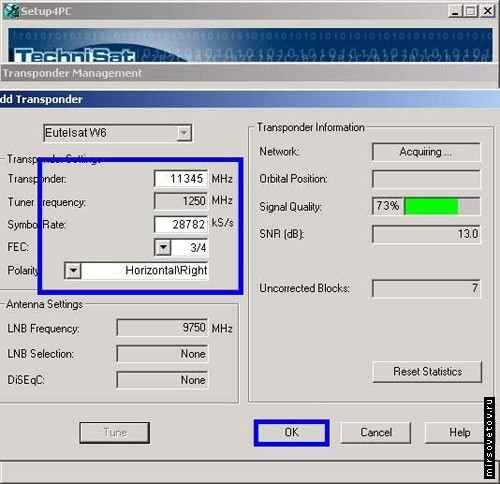Image resolution: width=500 pixels, height=484 pixels.
Task: Maximize the Setup4PC window
Action: coord(471,11)
